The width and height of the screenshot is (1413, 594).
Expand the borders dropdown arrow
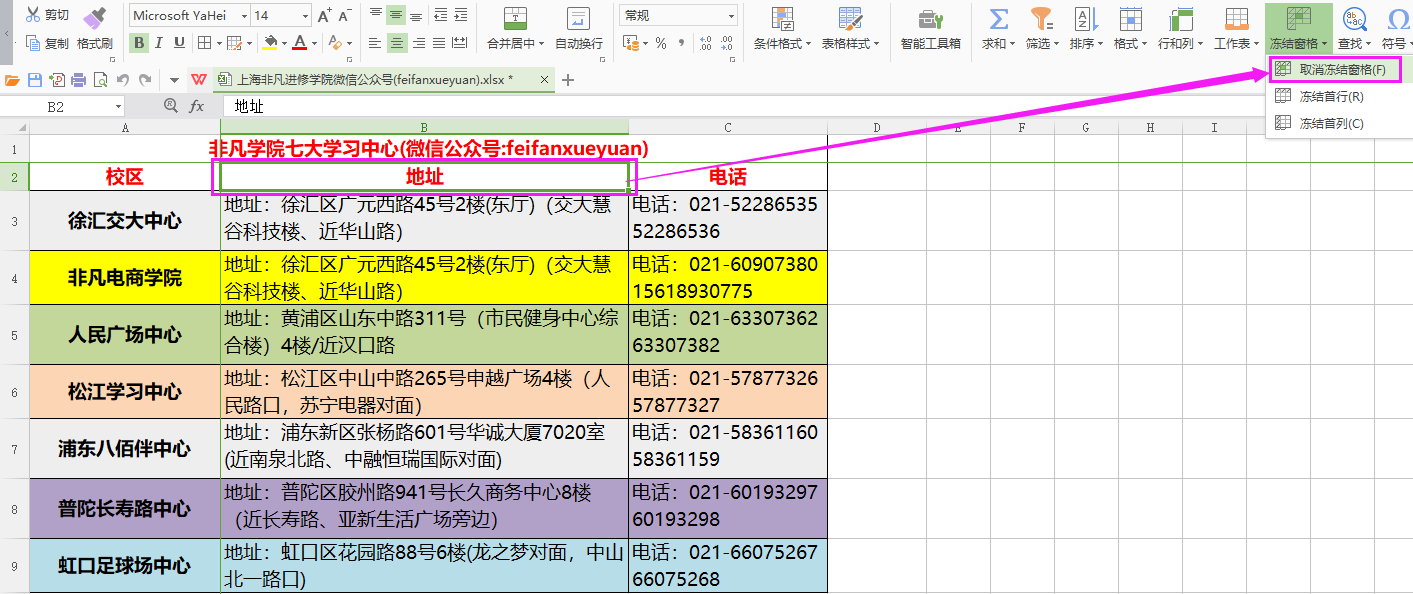point(219,43)
